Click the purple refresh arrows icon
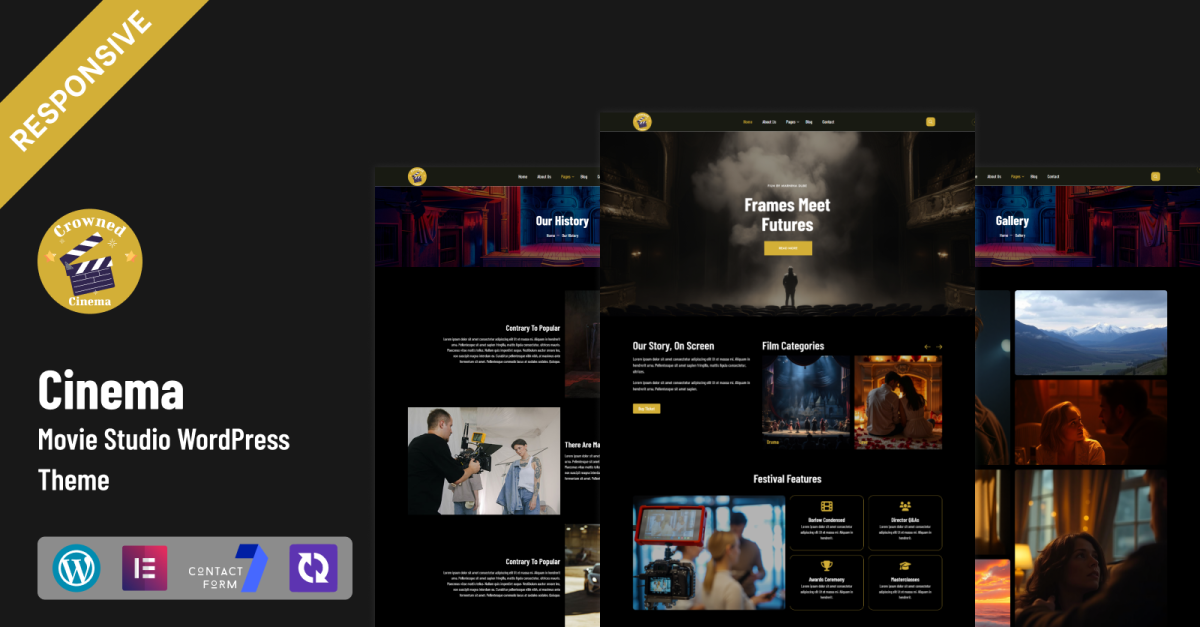The width and height of the screenshot is (1200, 627). (x=313, y=568)
